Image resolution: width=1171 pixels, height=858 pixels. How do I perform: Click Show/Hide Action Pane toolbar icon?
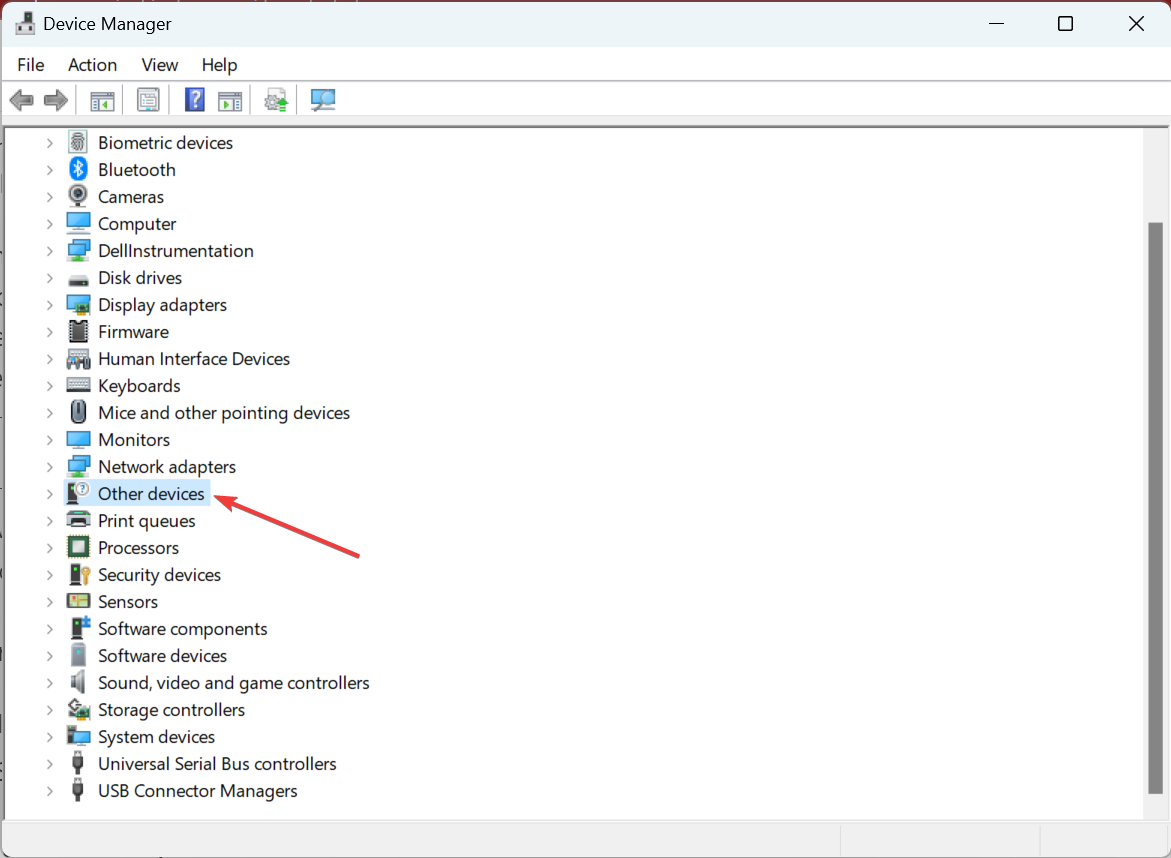tap(230, 100)
